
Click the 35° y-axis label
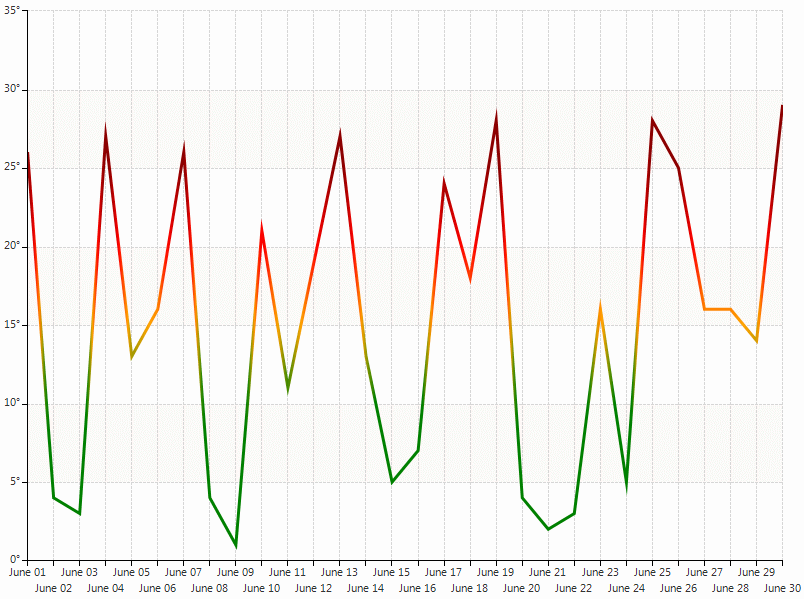coord(12,10)
